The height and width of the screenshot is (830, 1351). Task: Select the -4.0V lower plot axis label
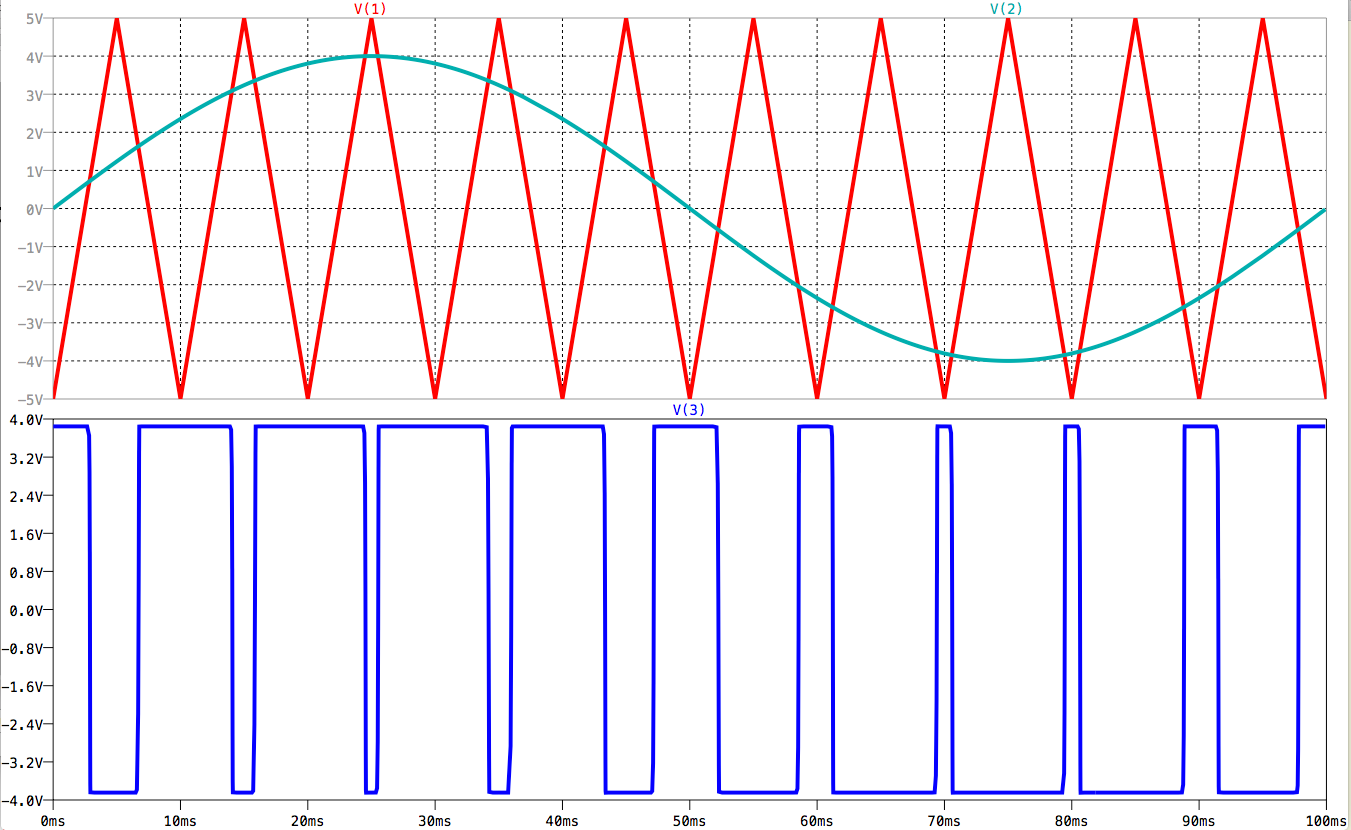(x=25, y=800)
